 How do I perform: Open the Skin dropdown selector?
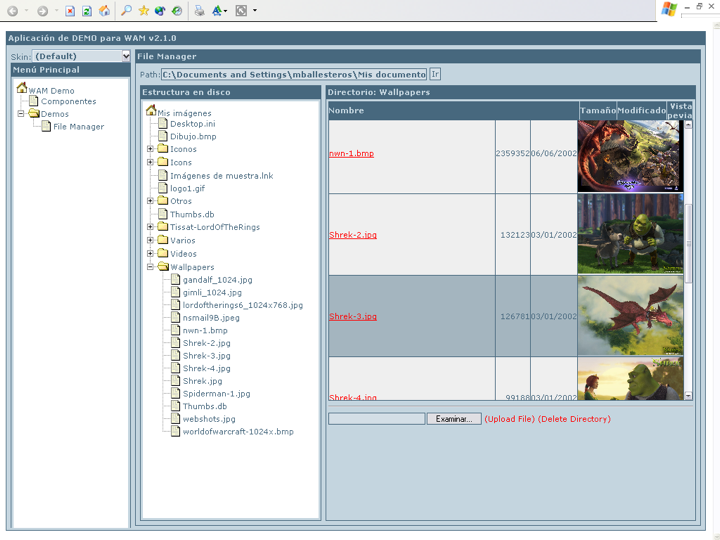81,56
